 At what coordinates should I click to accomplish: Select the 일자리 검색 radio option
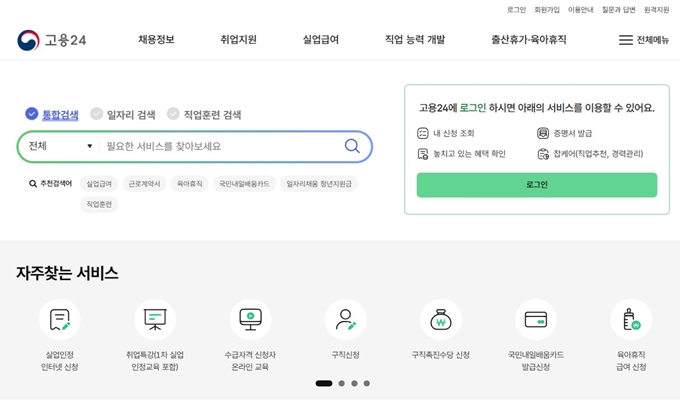(x=96, y=114)
